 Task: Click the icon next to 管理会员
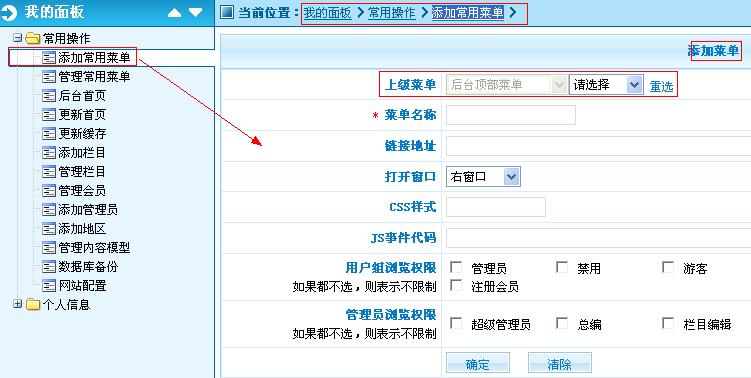(x=49, y=191)
